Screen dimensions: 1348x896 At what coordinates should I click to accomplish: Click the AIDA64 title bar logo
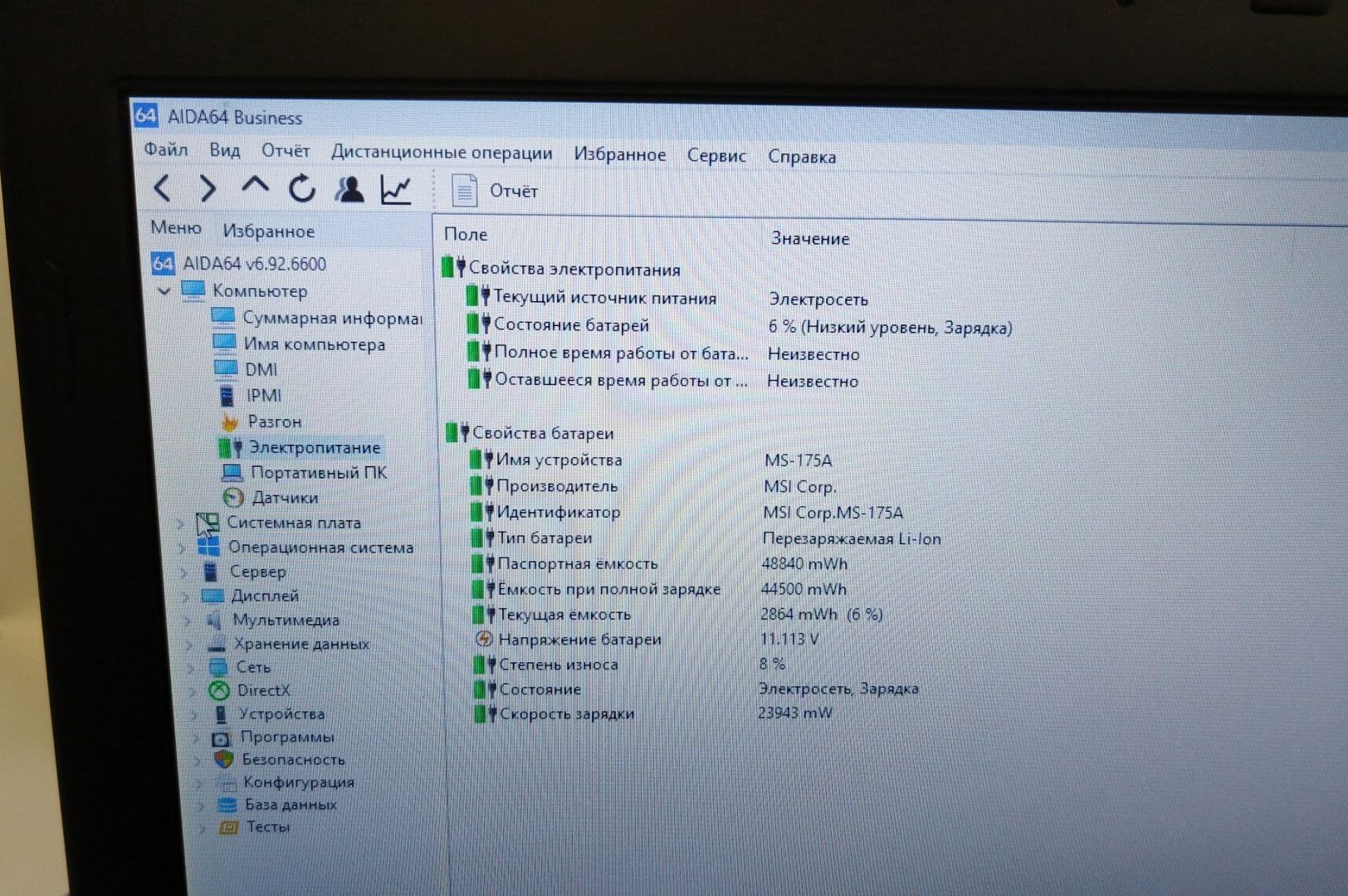[145, 115]
